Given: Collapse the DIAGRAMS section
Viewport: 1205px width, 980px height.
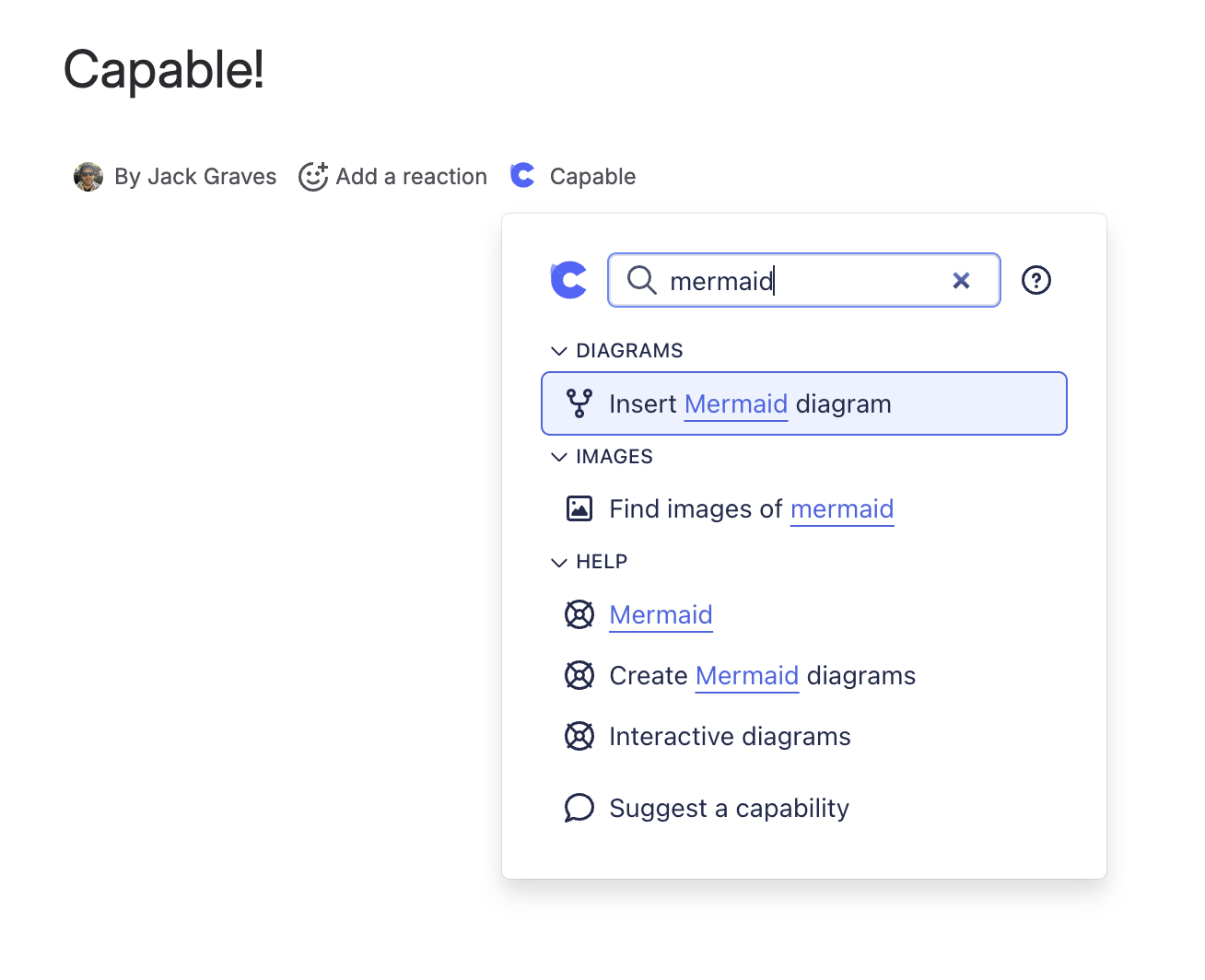Looking at the screenshot, I should coord(558,351).
